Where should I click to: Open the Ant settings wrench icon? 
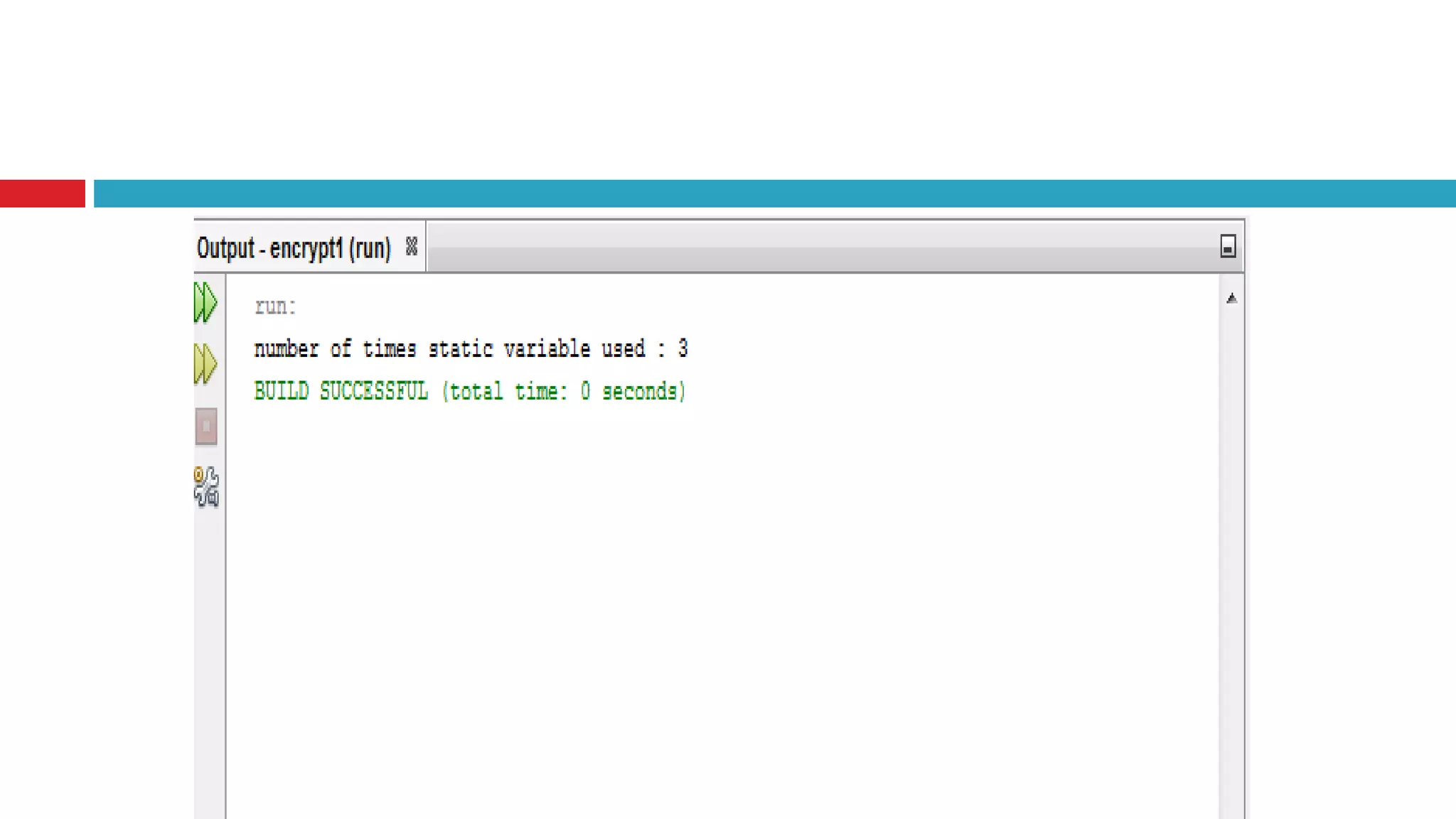[206, 487]
